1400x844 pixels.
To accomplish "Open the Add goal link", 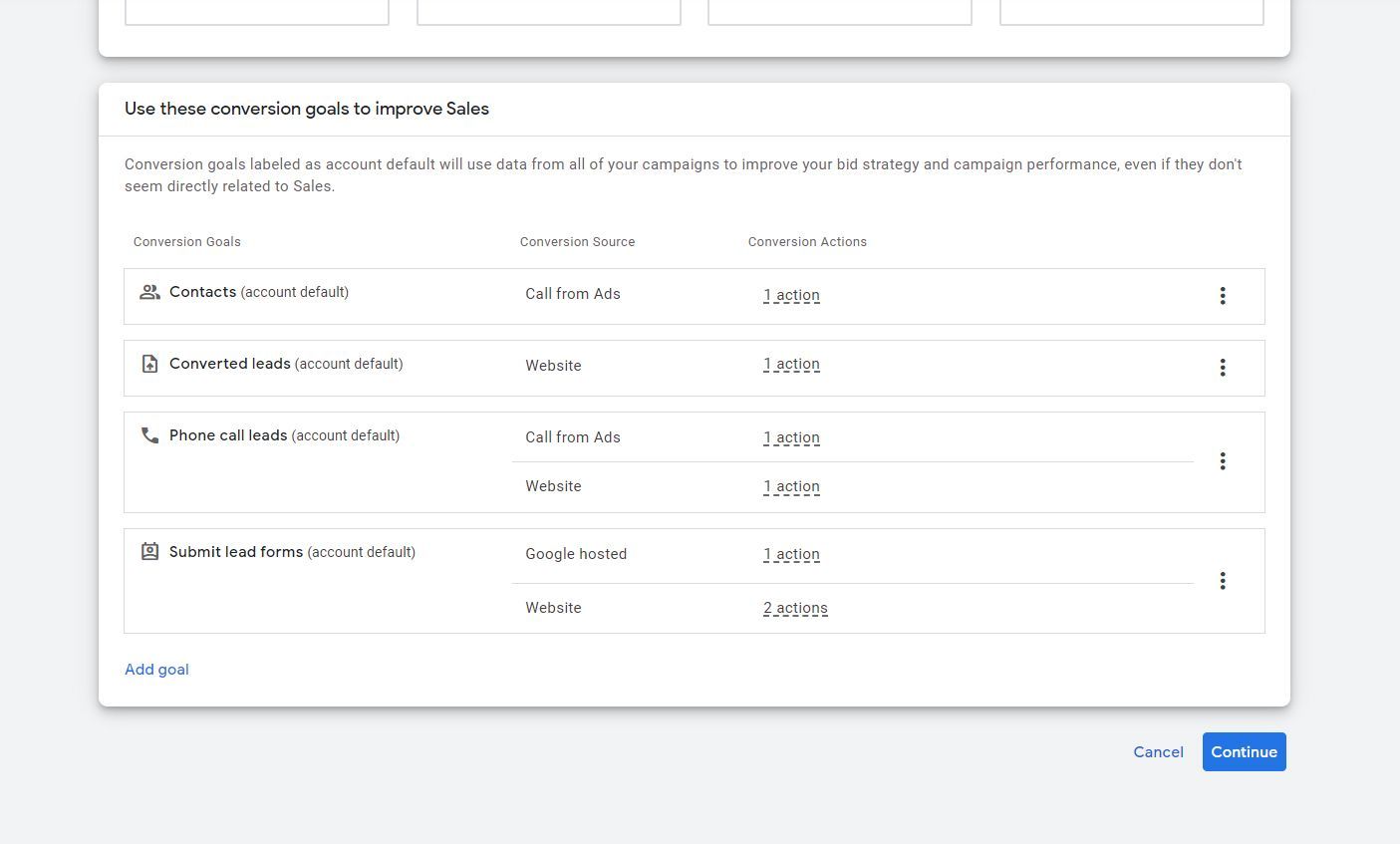I will (156, 669).
